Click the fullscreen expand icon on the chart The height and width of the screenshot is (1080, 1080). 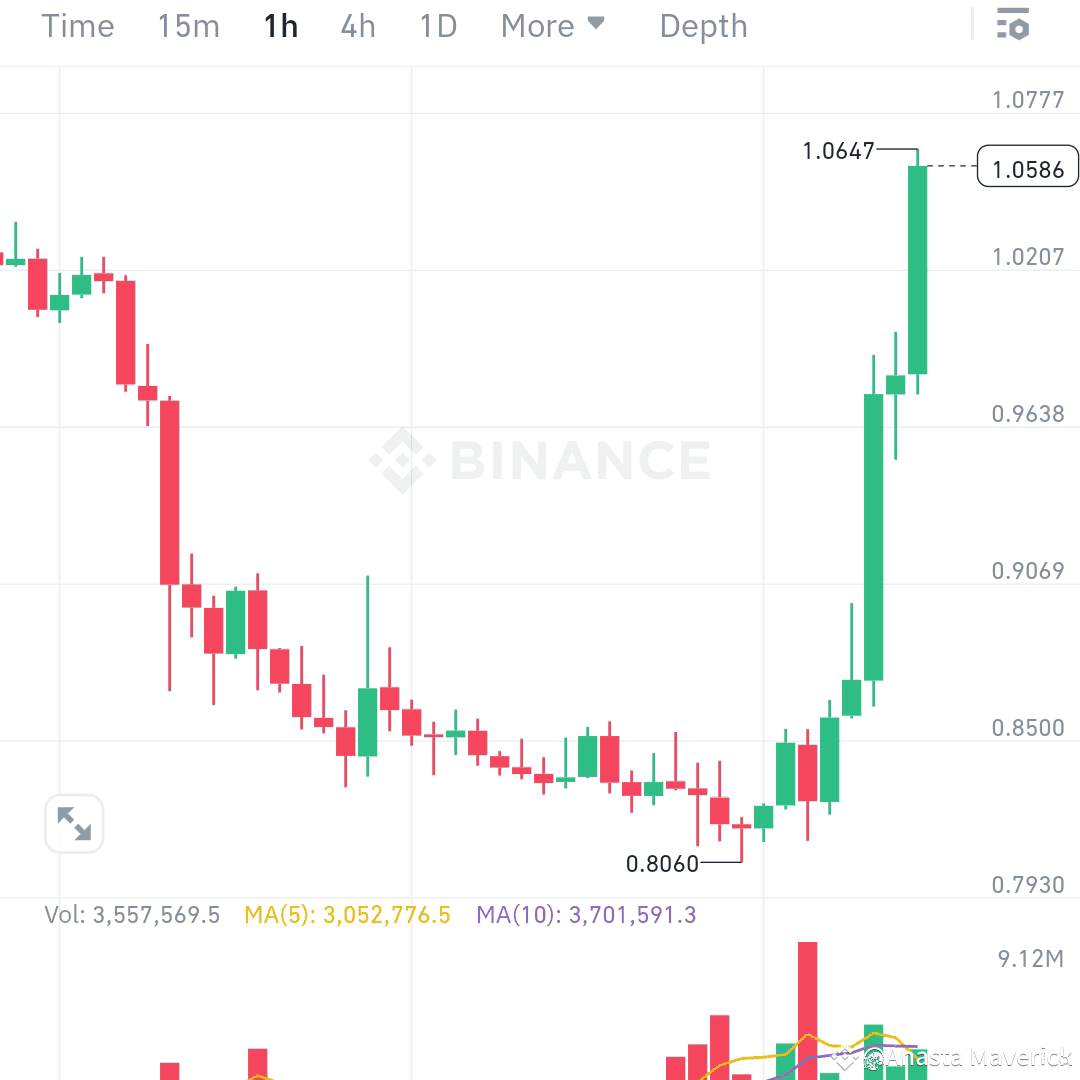point(74,823)
